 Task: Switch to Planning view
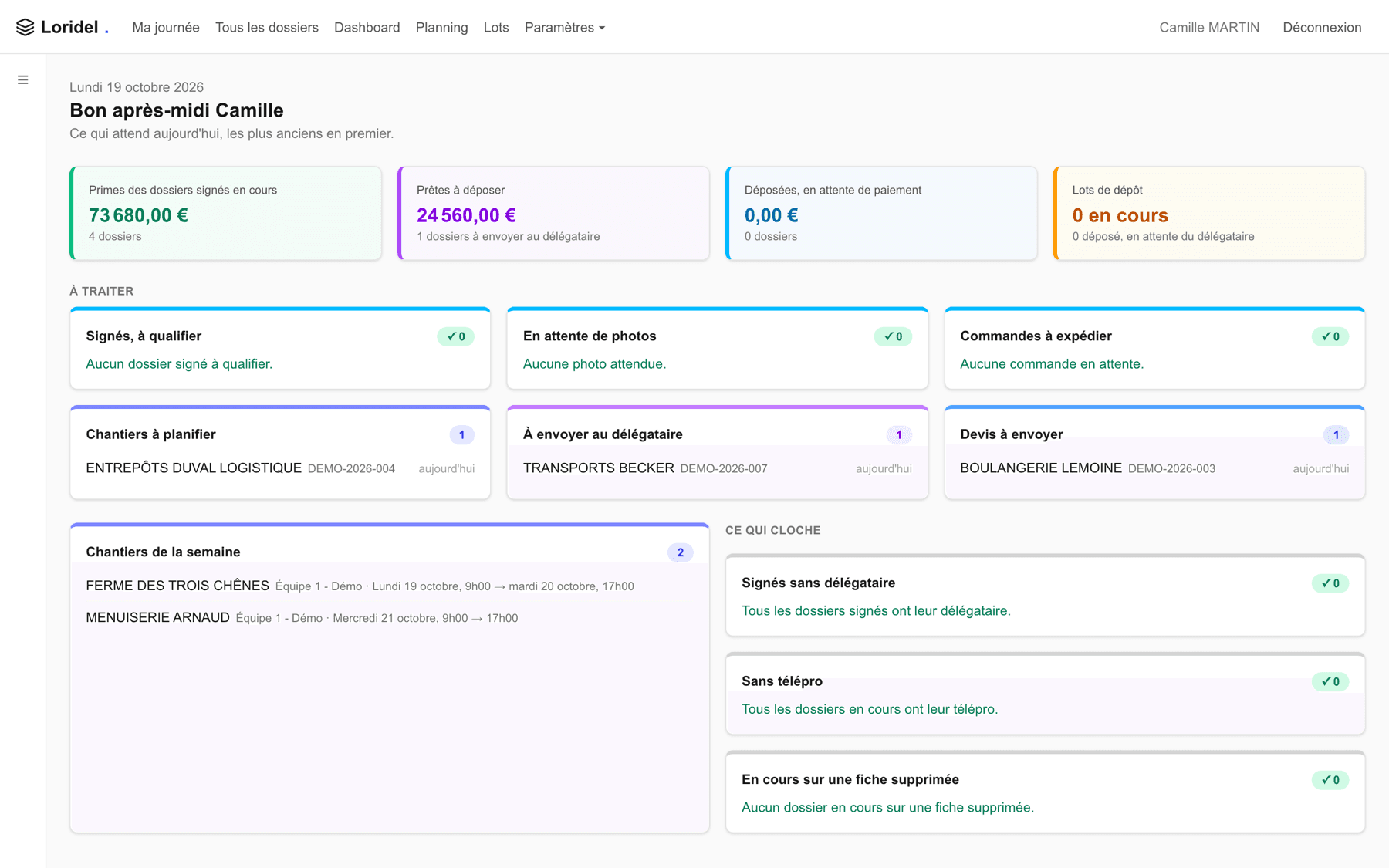(442, 27)
